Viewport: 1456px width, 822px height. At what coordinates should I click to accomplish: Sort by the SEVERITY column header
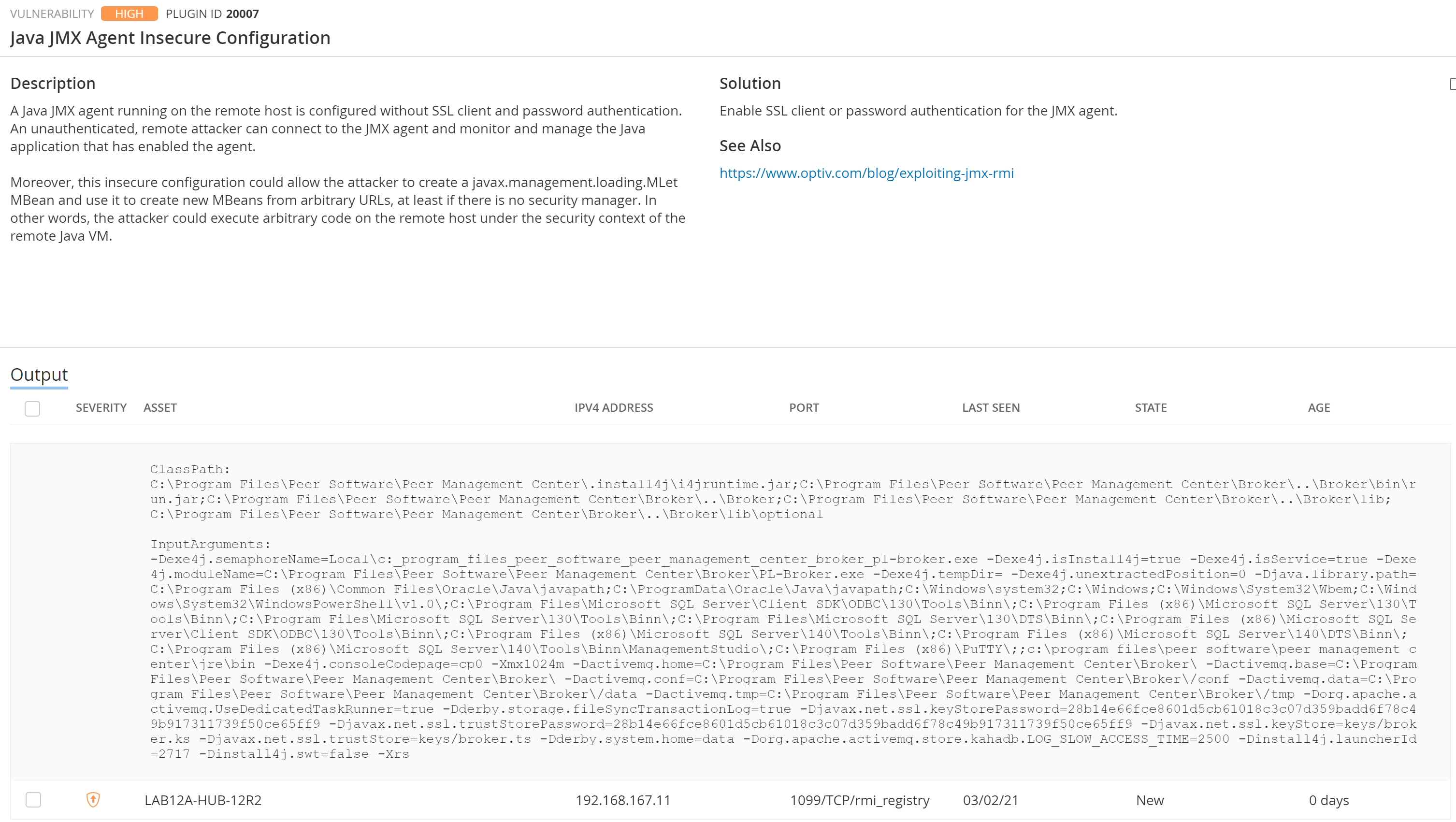pos(101,407)
